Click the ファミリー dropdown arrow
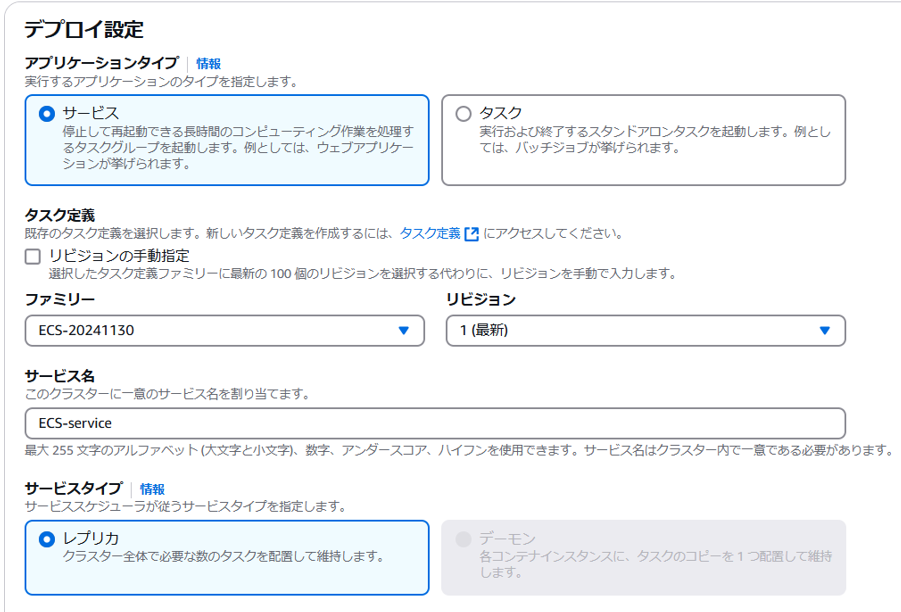 pos(403,330)
